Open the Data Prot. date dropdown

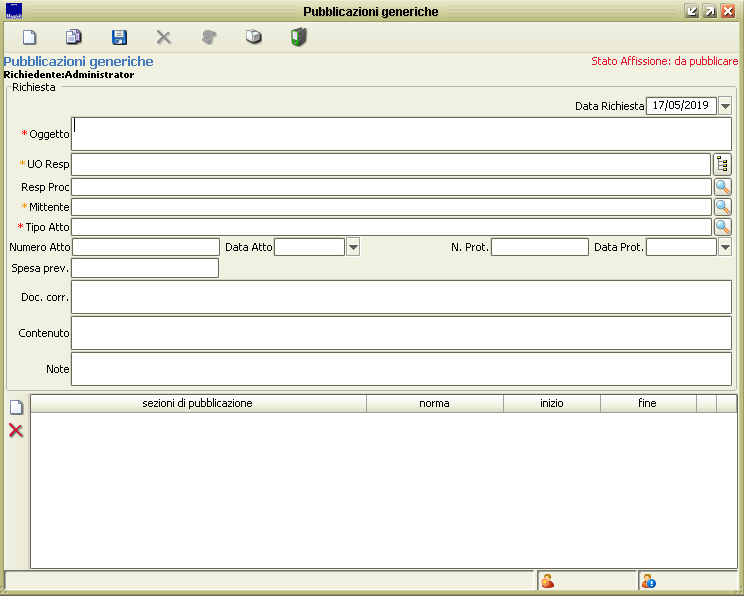(725, 247)
